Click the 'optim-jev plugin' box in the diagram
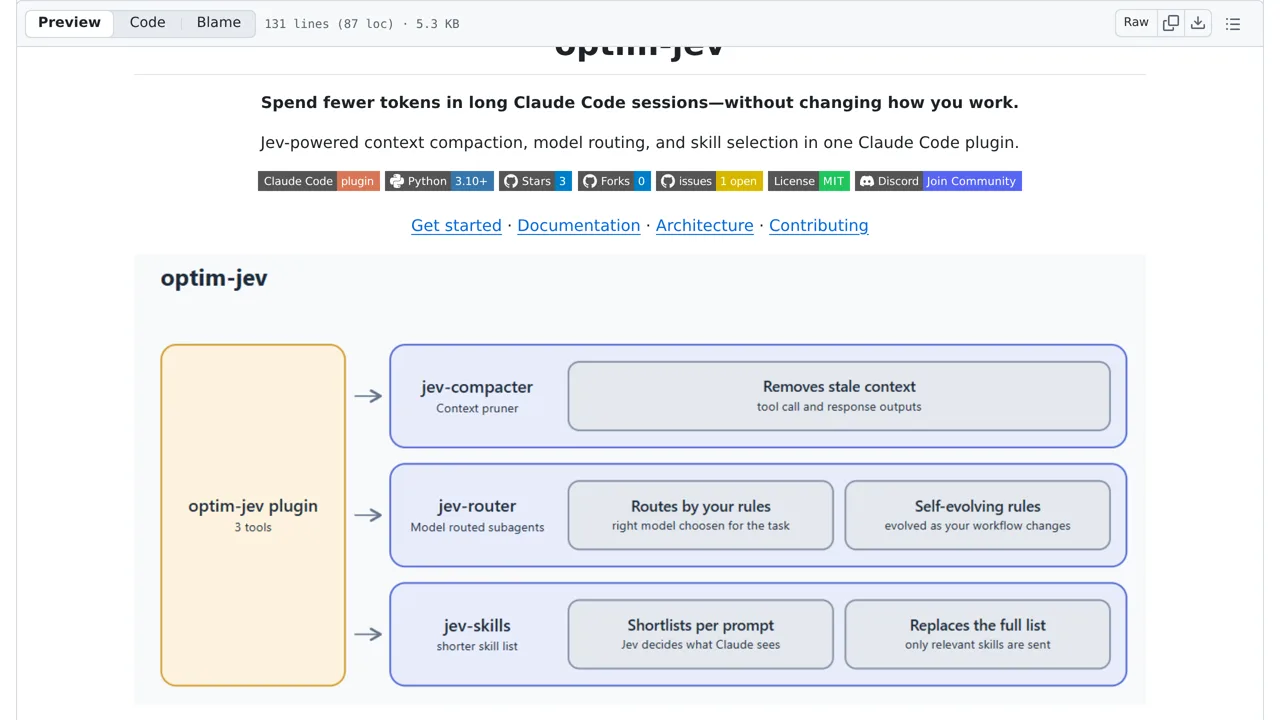1280x720 pixels. (x=253, y=515)
